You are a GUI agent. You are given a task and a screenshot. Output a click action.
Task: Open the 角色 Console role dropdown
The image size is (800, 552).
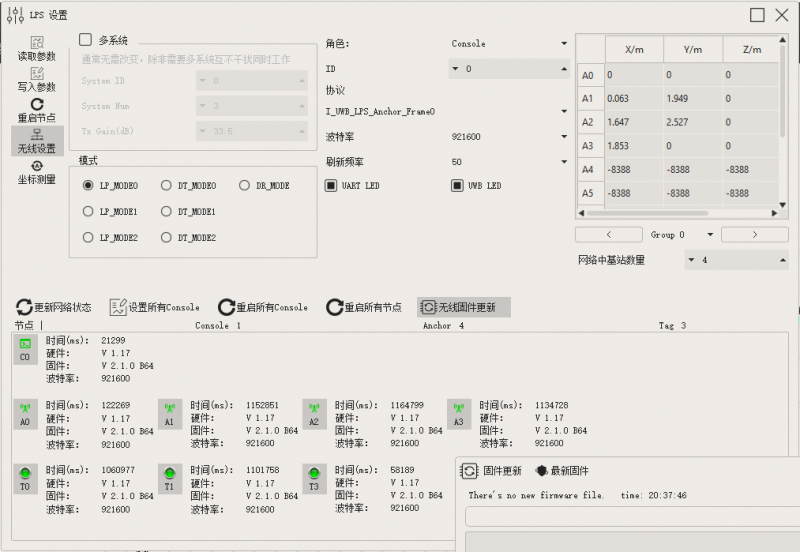point(509,43)
